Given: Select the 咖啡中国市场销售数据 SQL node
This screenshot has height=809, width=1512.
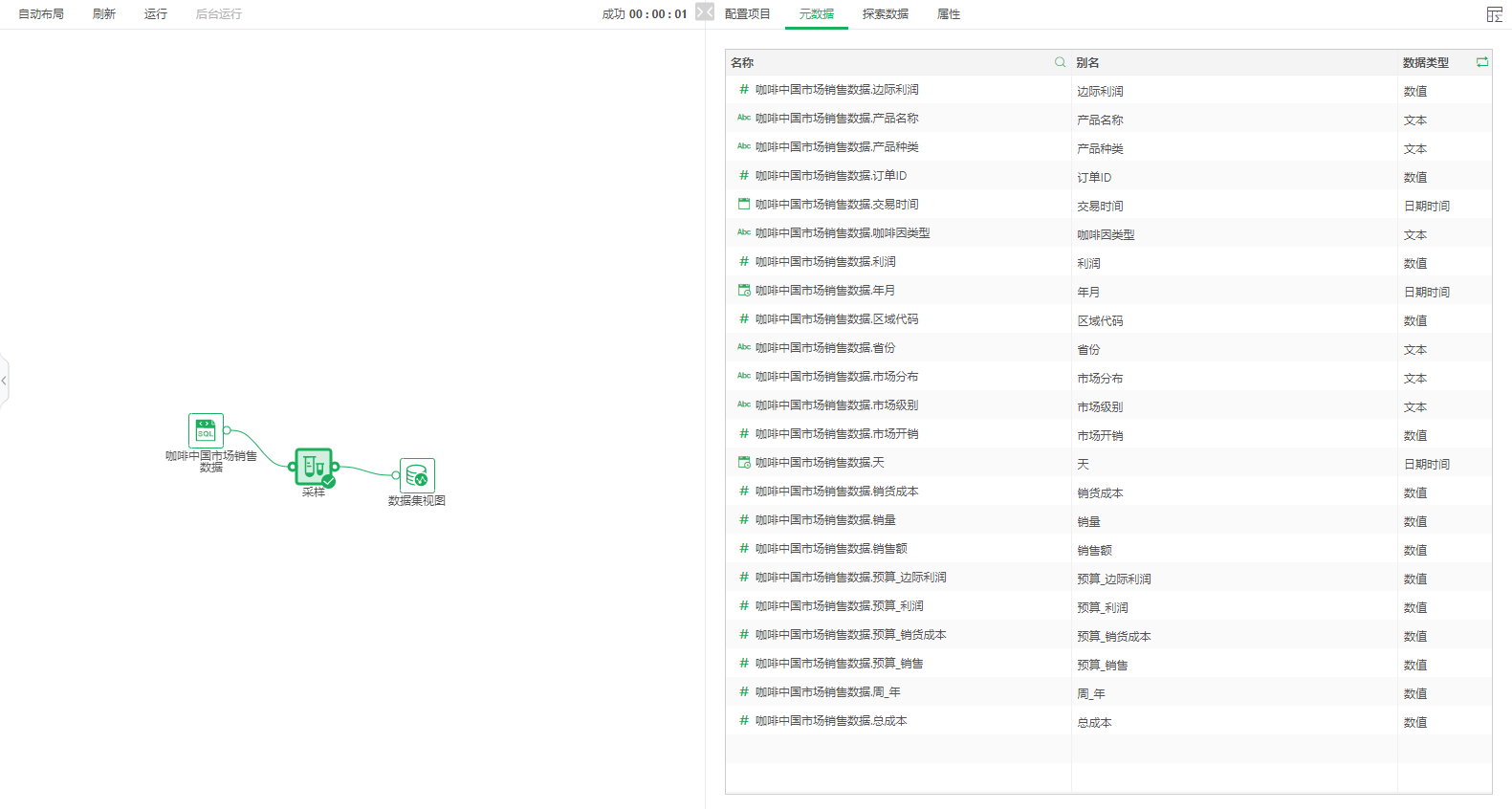Looking at the screenshot, I should [206, 430].
